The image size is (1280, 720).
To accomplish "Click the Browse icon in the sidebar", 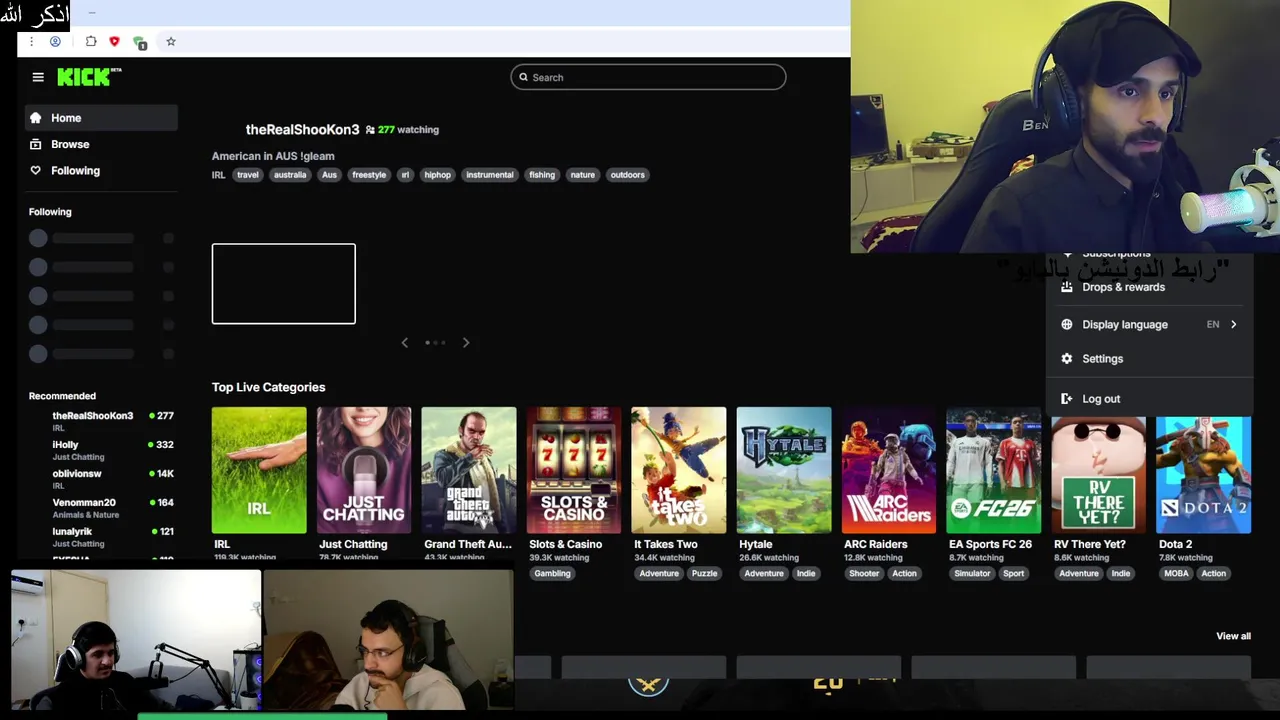I will point(36,144).
